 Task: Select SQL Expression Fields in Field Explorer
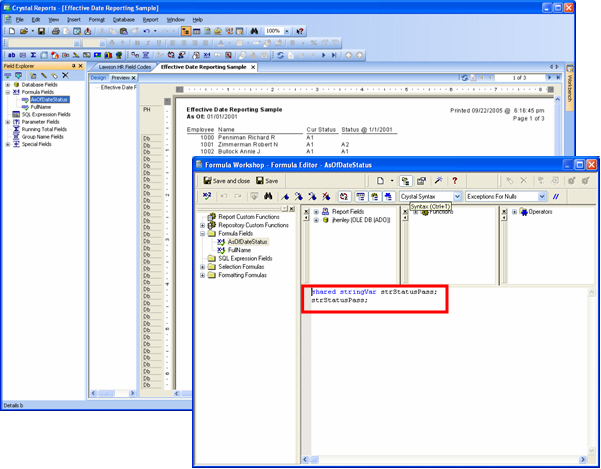coord(46,115)
